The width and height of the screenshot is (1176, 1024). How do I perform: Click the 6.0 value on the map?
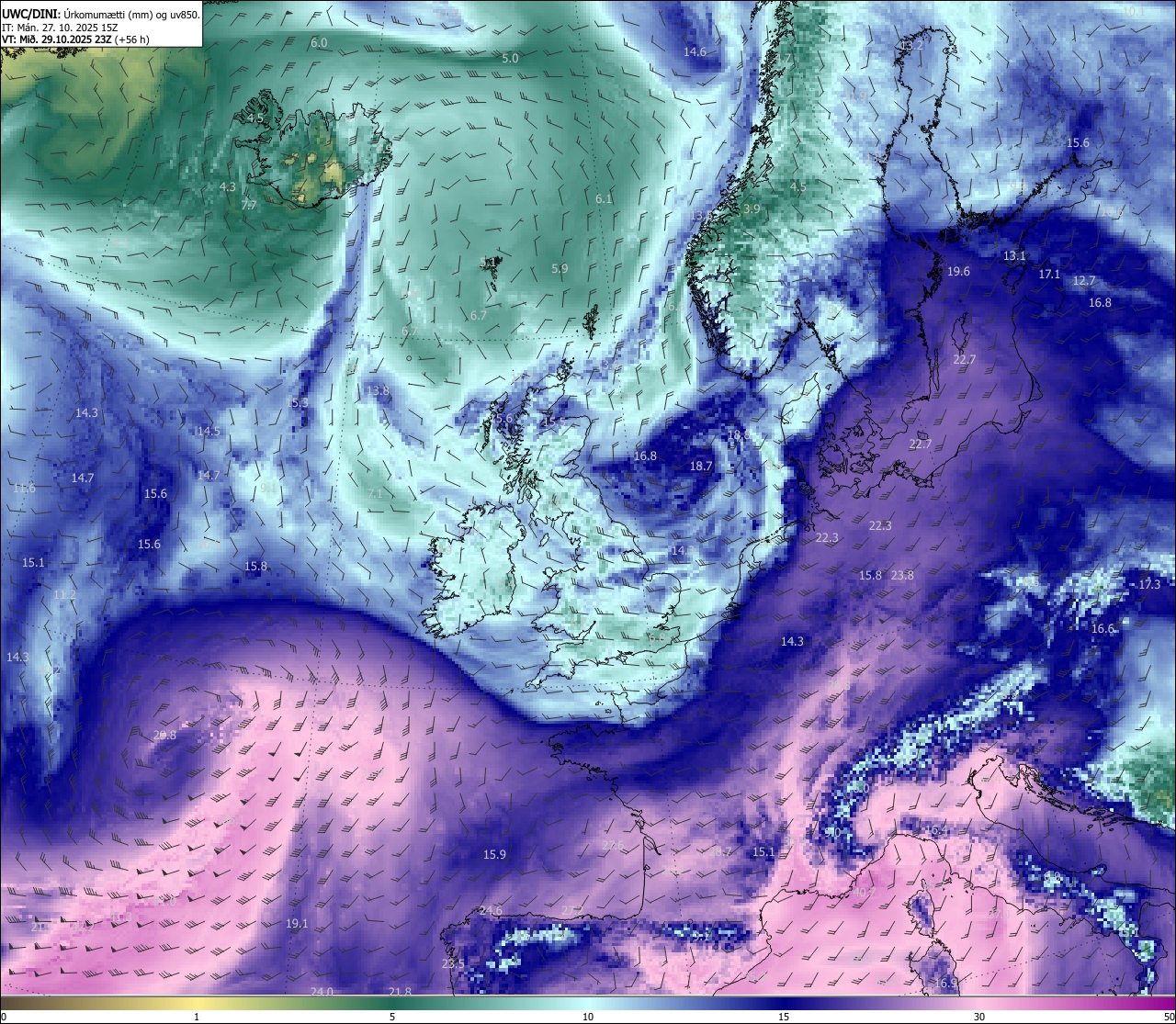[x=319, y=43]
